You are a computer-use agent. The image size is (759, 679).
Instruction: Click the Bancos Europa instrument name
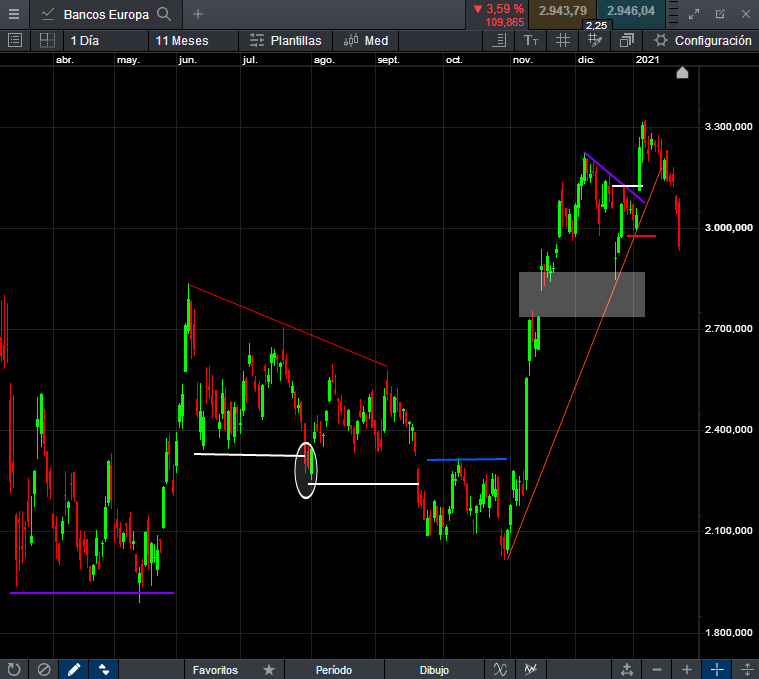pyautogui.click(x=106, y=15)
